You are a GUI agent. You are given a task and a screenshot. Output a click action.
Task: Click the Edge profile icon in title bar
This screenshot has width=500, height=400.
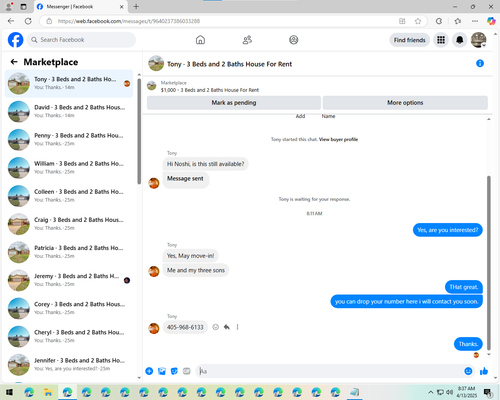(x=9, y=7)
